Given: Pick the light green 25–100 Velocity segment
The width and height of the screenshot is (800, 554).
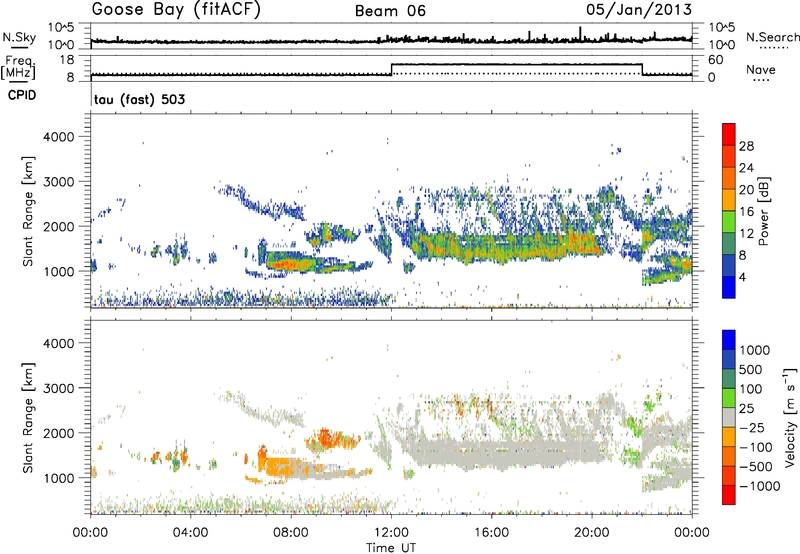Looking at the screenshot, I should point(729,398).
